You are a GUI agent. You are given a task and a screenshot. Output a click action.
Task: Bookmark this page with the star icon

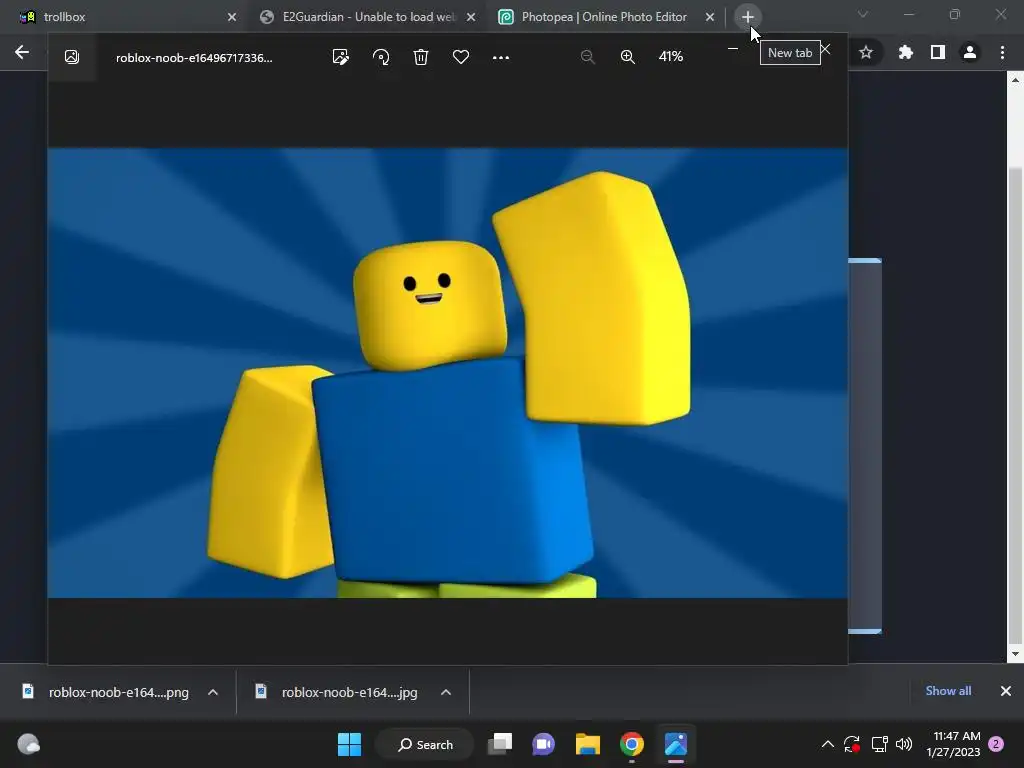866,52
